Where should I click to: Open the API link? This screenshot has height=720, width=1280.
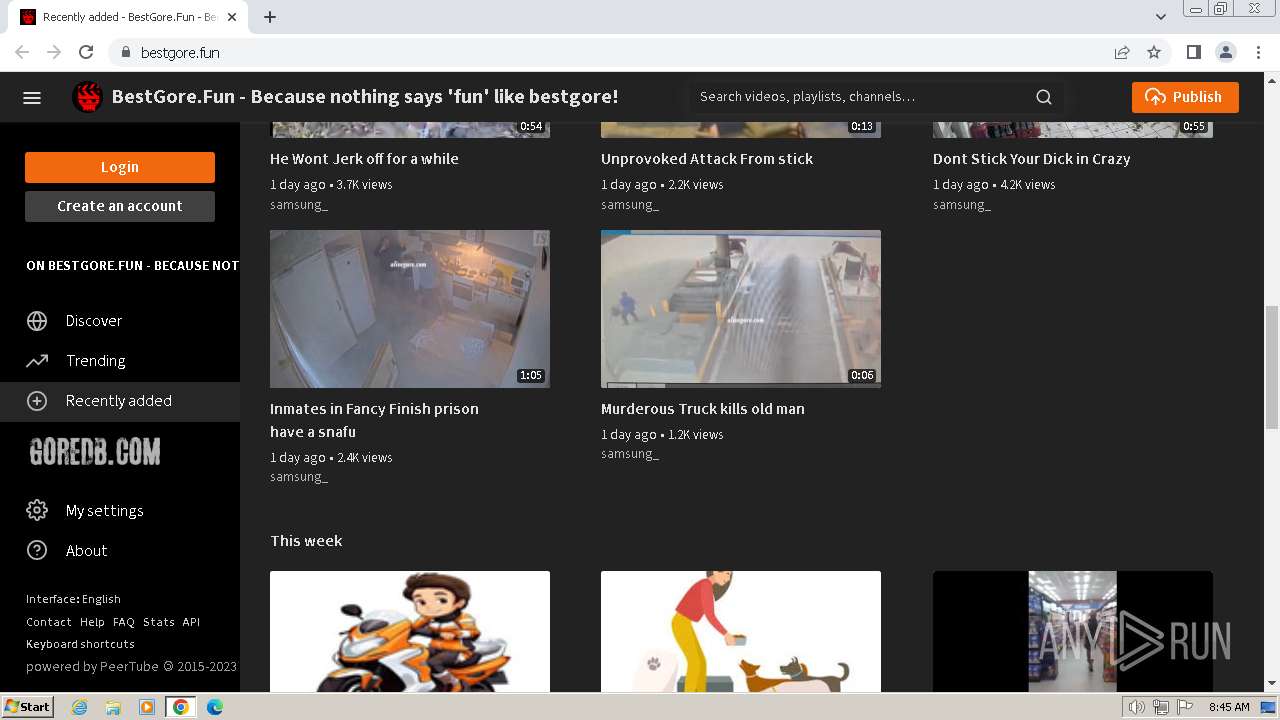[x=191, y=622]
